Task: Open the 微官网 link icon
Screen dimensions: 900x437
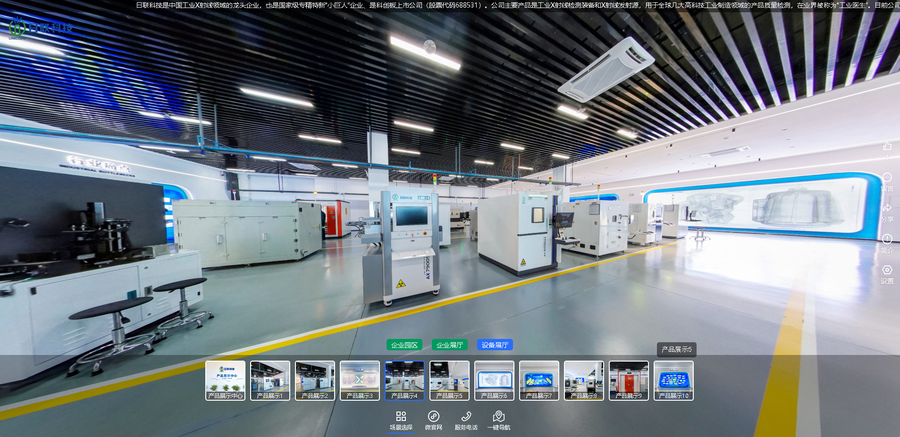Action: tap(433, 416)
